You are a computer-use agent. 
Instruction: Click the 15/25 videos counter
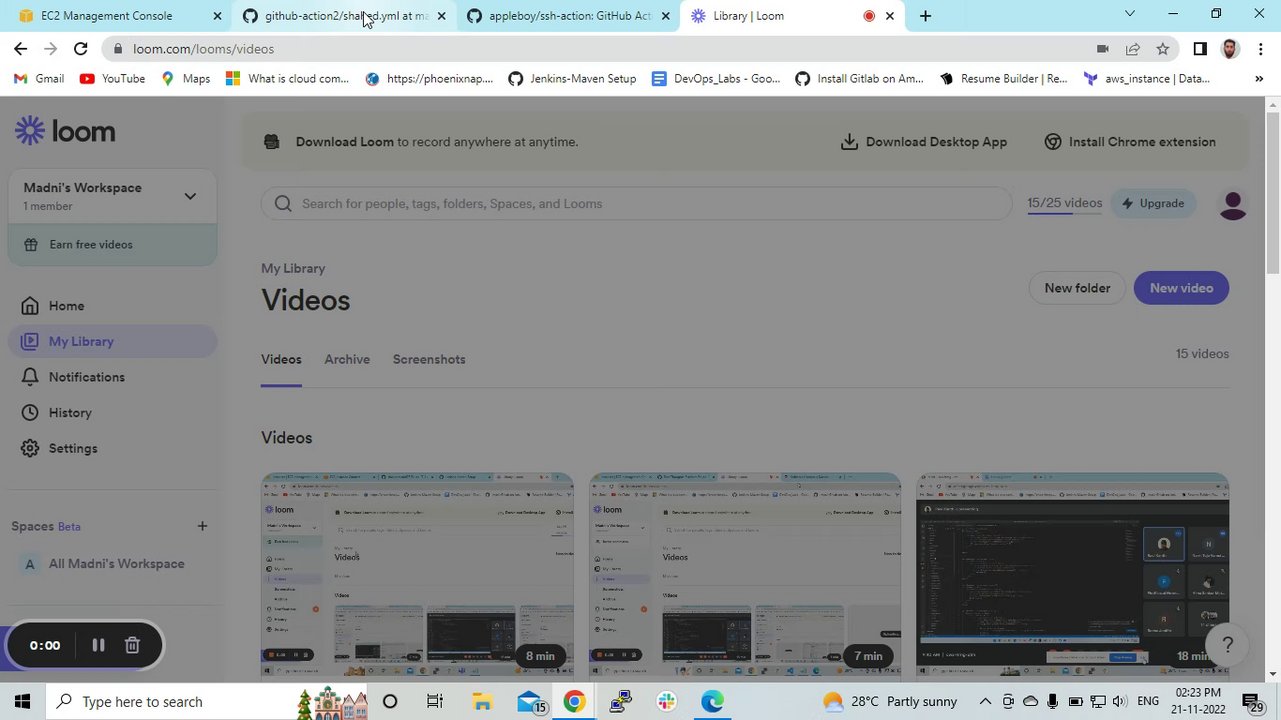pos(1064,203)
